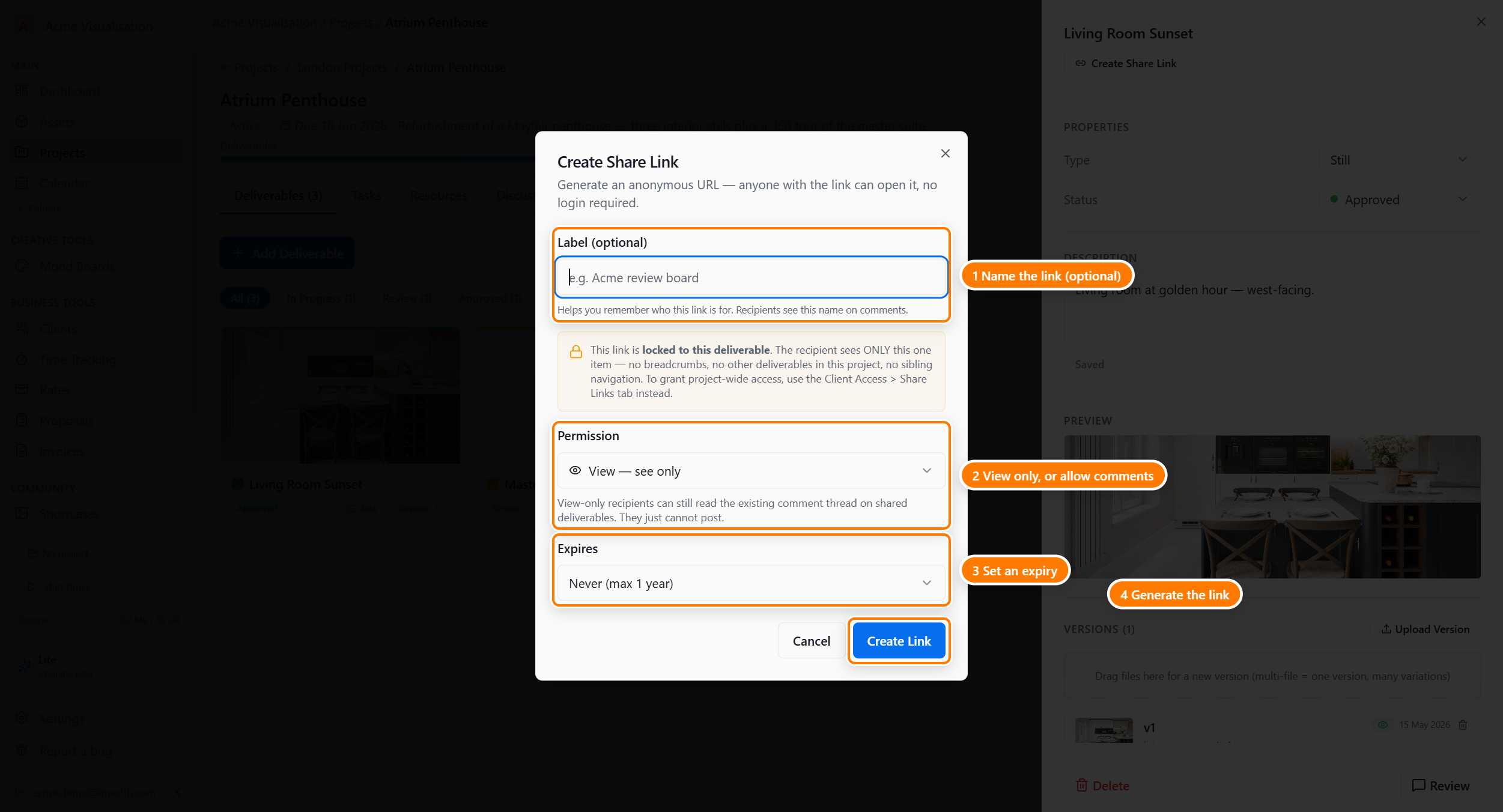Select No project in timer widget
Image resolution: width=1503 pixels, height=812 pixels.
[58, 554]
